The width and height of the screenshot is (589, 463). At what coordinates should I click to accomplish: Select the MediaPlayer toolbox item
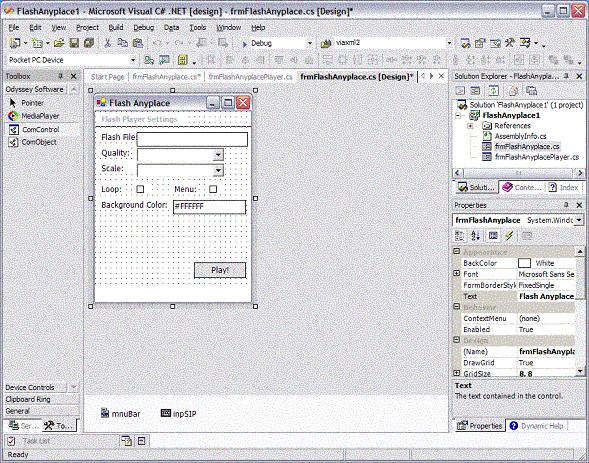pyautogui.click(x=33, y=116)
